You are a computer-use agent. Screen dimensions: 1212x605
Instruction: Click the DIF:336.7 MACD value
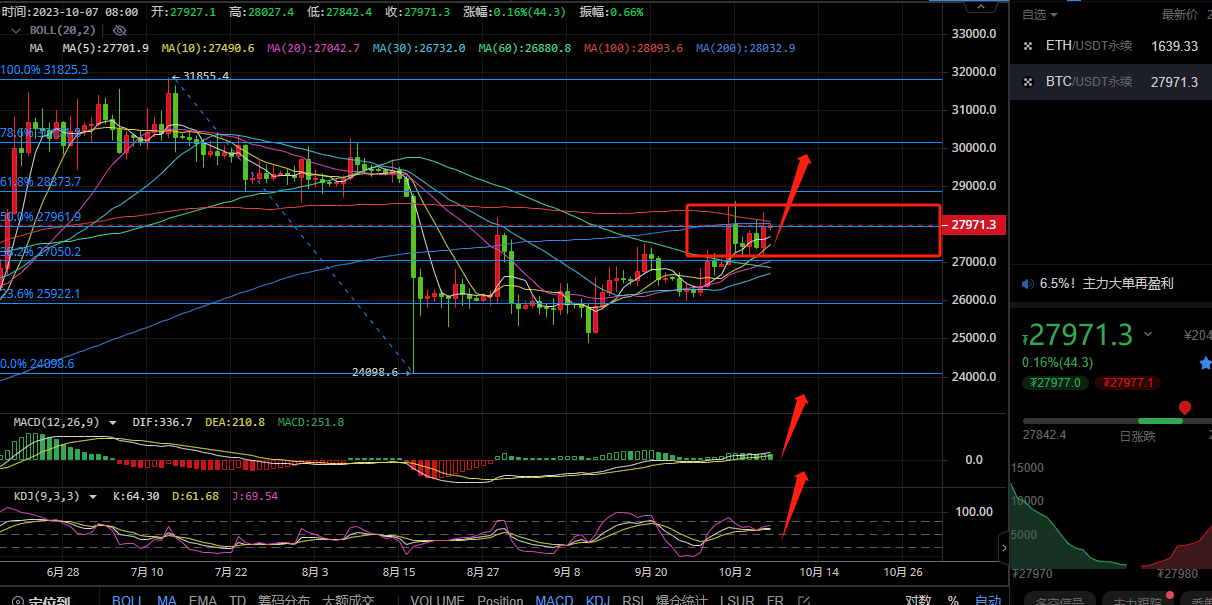[162, 423]
